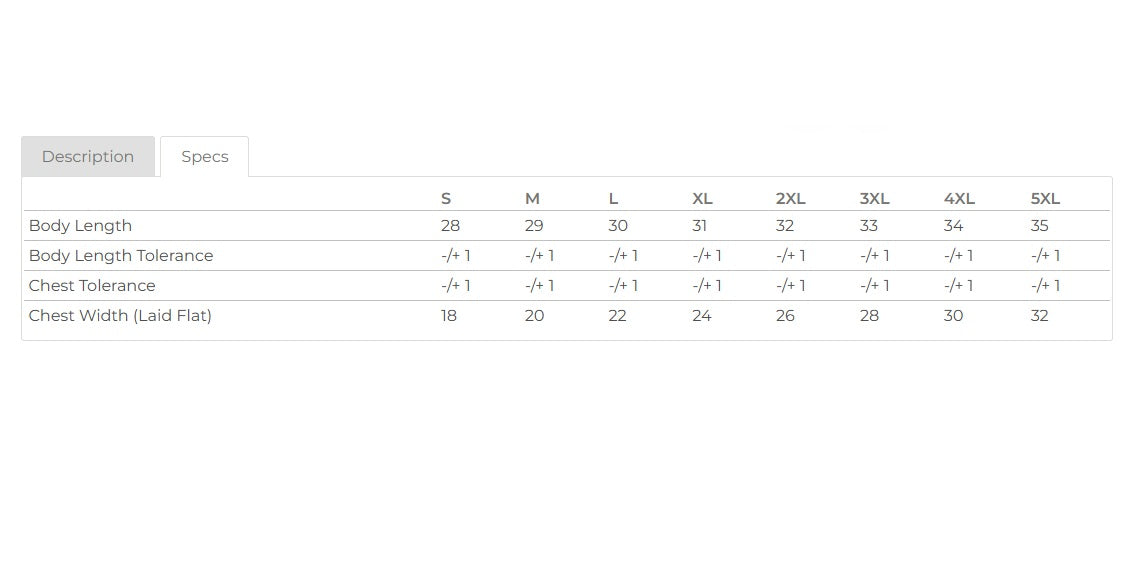The height and width of the screenshot is (584, 1123).
Task: Click chest width value 18 for S
Action: click(x=448, y=316)
